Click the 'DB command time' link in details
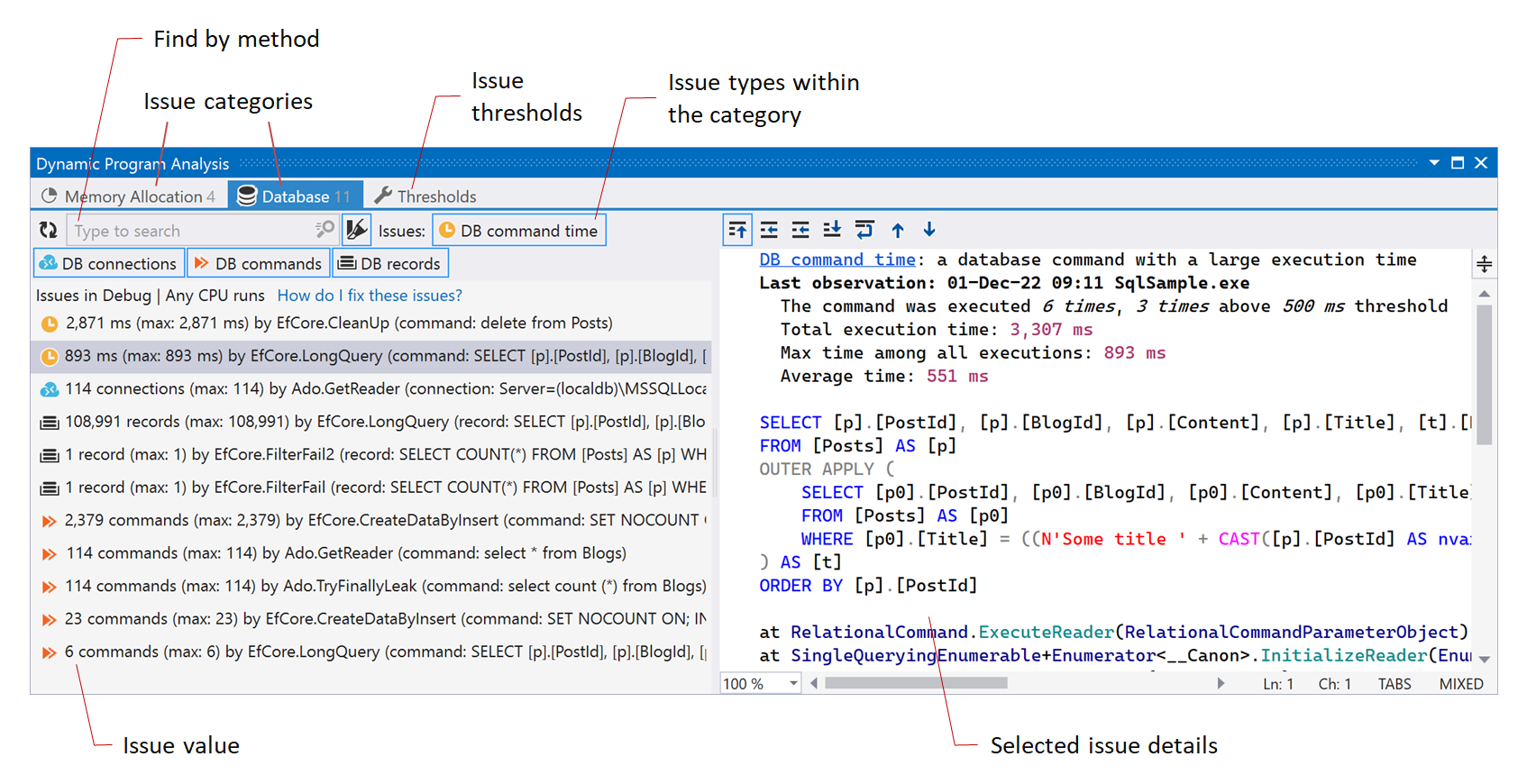Screen dimensions: 1527x784 coord(837,260)
